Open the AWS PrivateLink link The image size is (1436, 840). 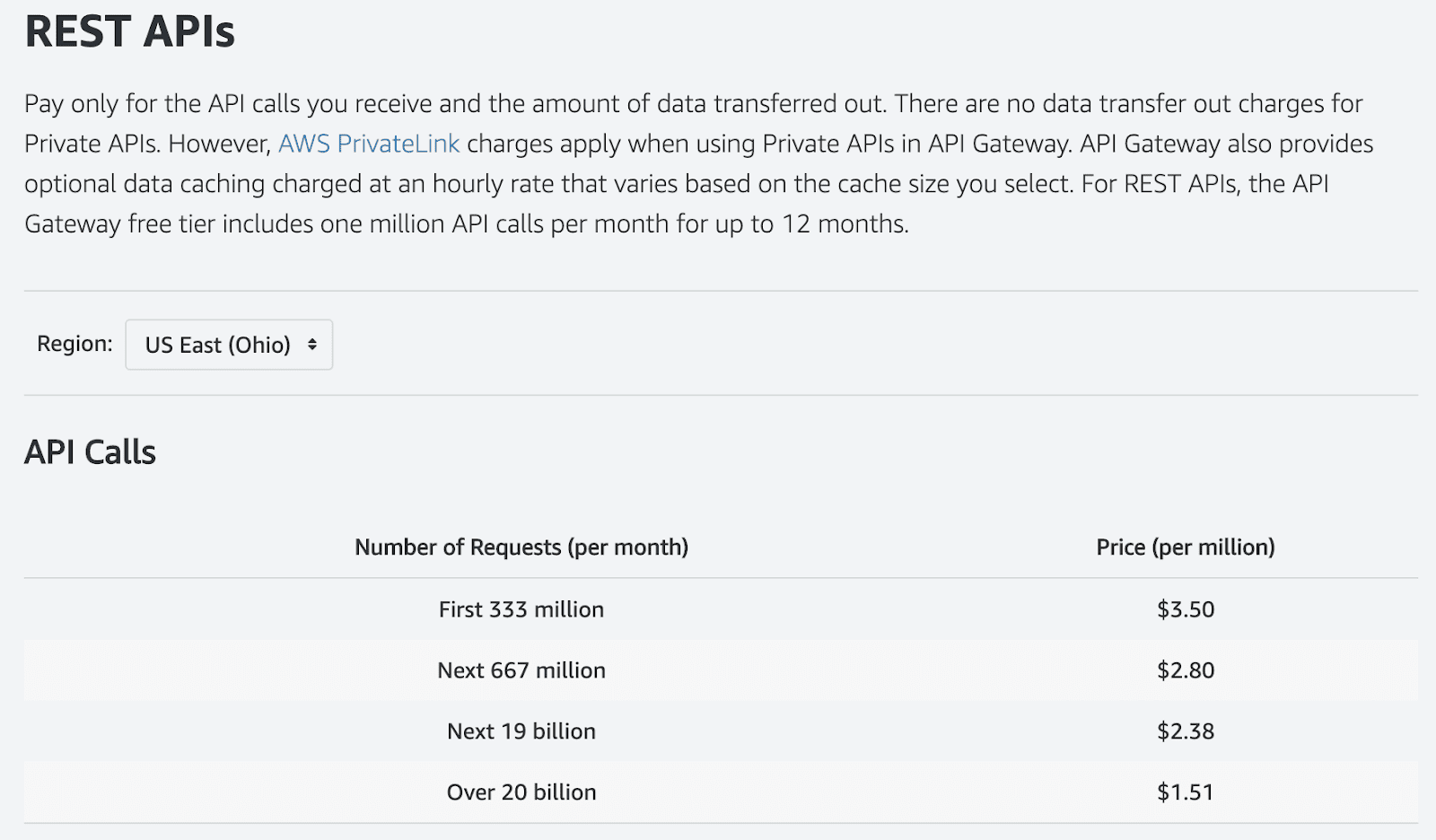pos(369,144)
